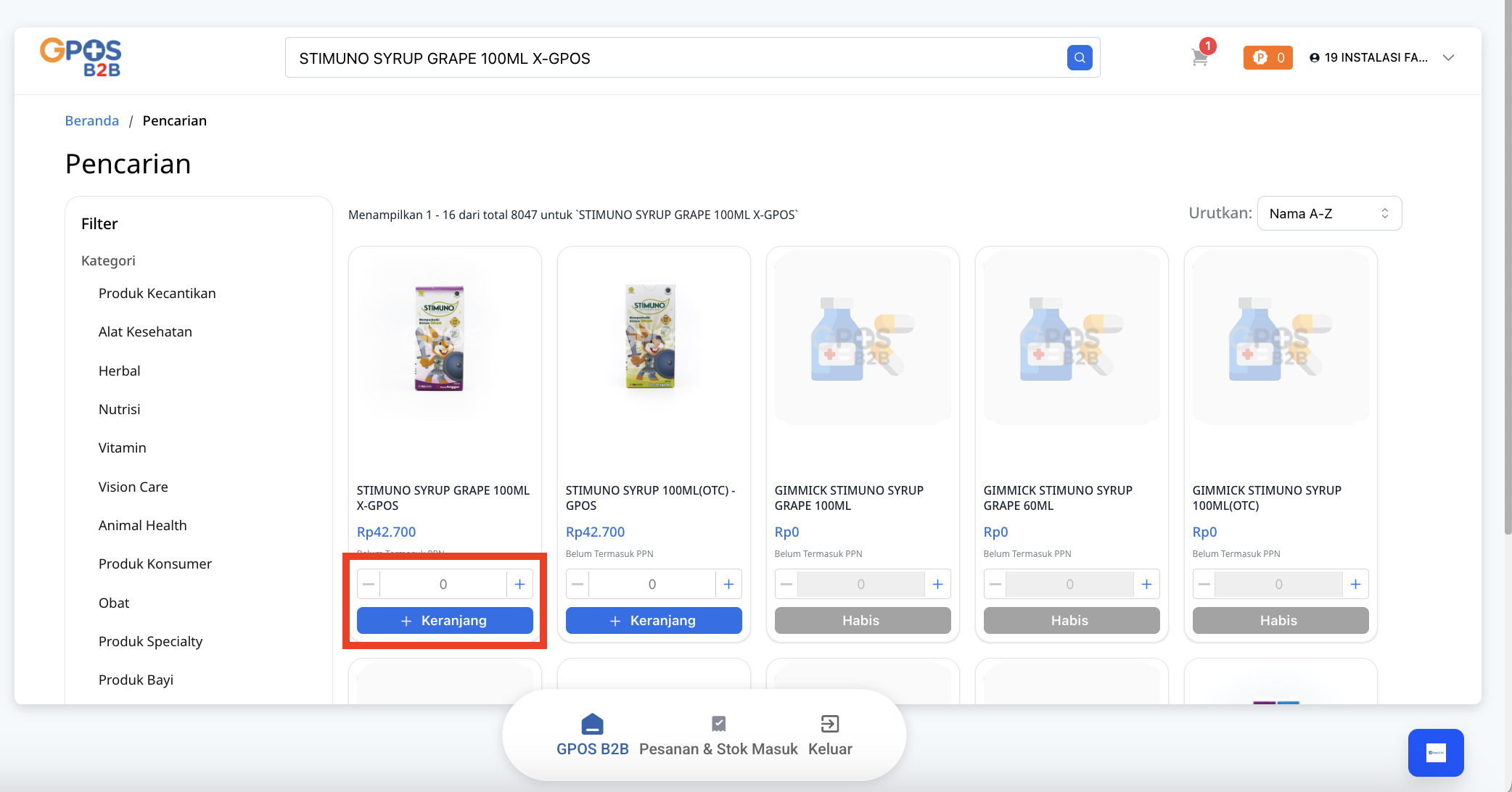Click the blue search magnifier button
The image size is (1512, 792).
(x=1080, y=57)
